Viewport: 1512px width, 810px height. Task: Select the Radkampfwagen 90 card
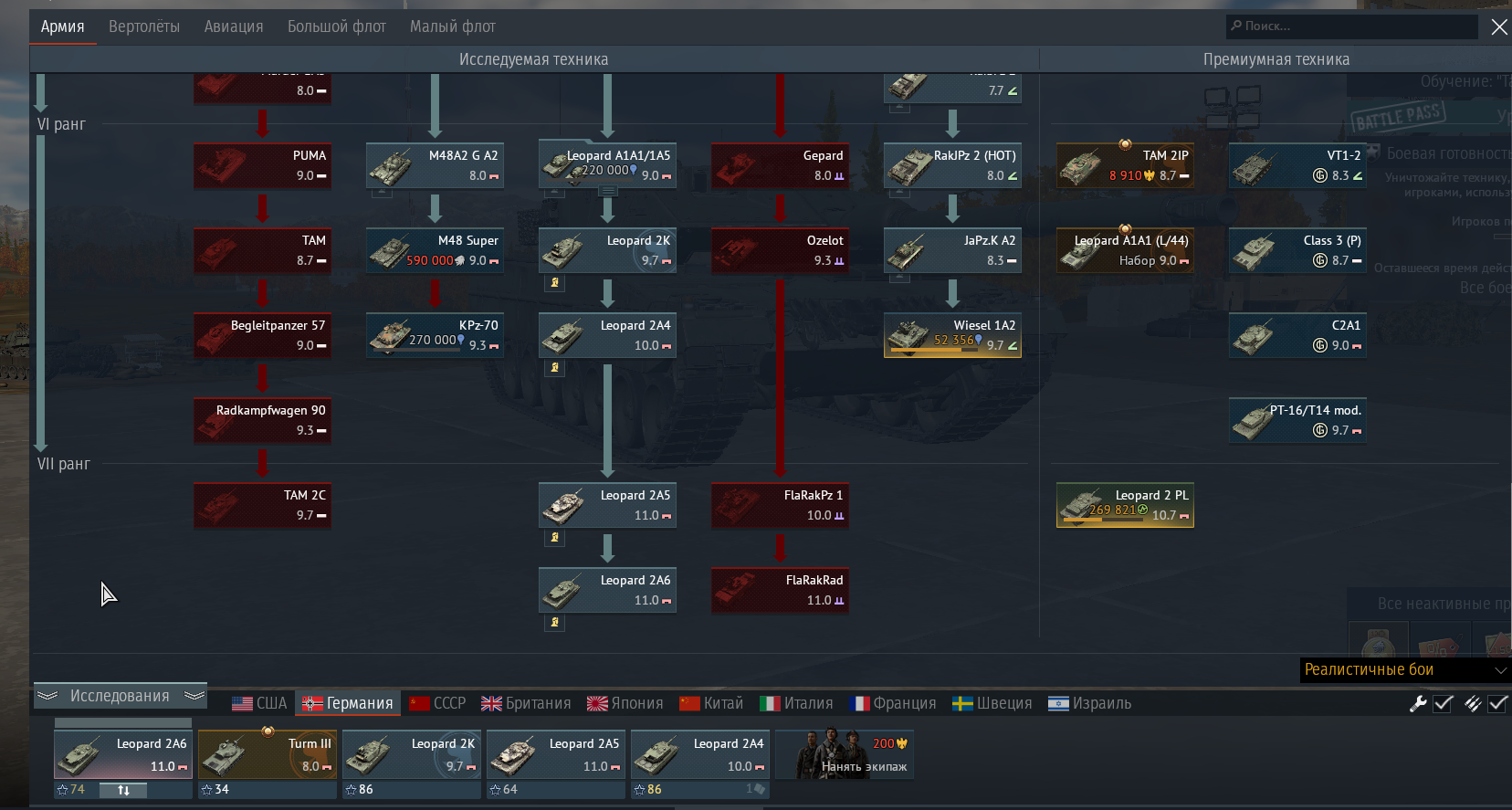262,420
